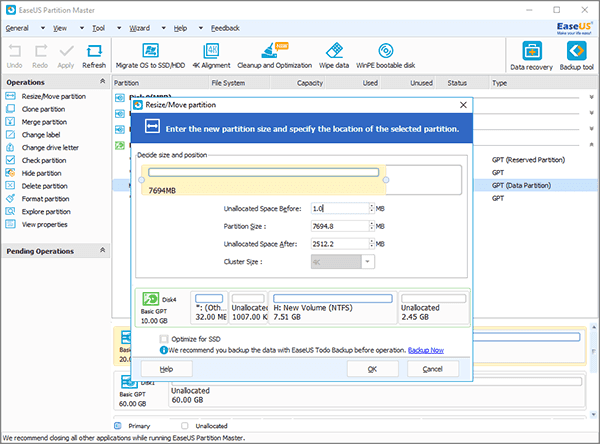Image resolution: width=600 pixels, height=444 pixels.
Task: Click OK in Resize/Move dialog
Action: 372,369
